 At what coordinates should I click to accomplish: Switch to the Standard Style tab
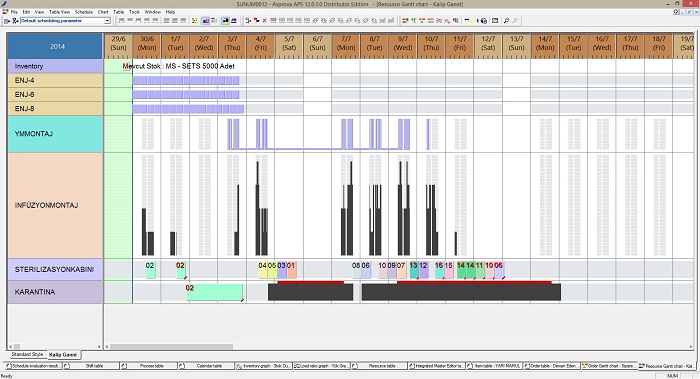[27, 354]
